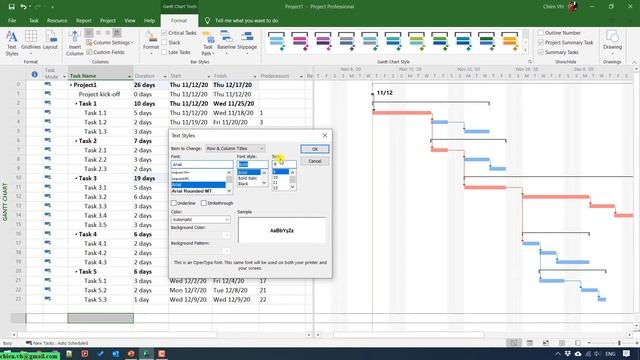This screenshot has height=360, width=640.
Task: Click the align left column icon
Action: (89, 33)
